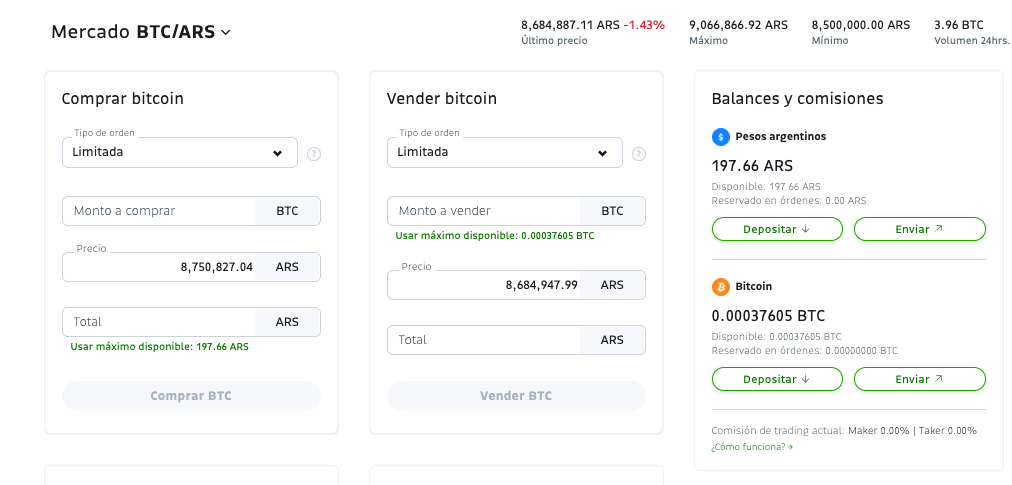Focus the Monto a comprar input field

pyautogui.click(x=160, y=211)
